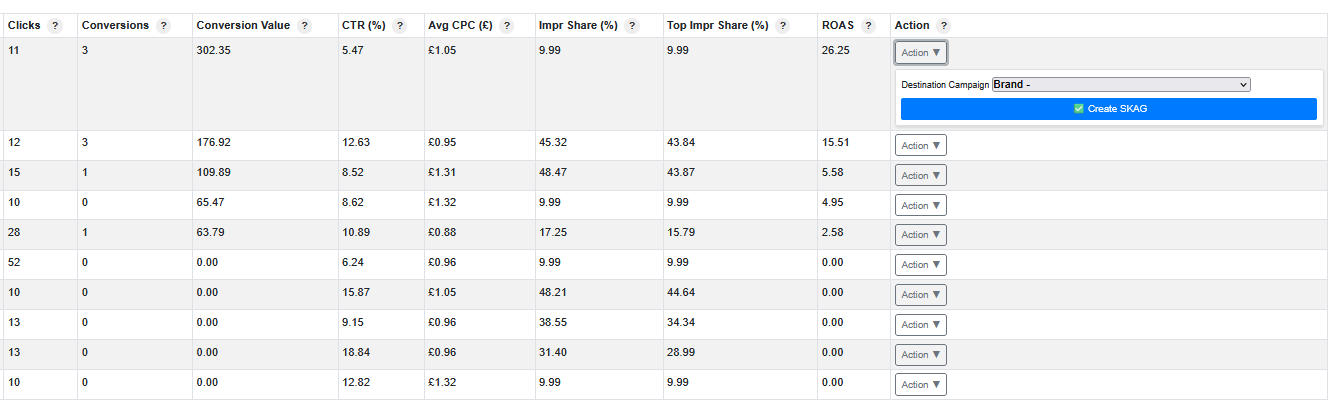The height and width of the screenshot is (404, 1328).
Task: Show help for Impr Share (%) column
Action: (632, 26)
